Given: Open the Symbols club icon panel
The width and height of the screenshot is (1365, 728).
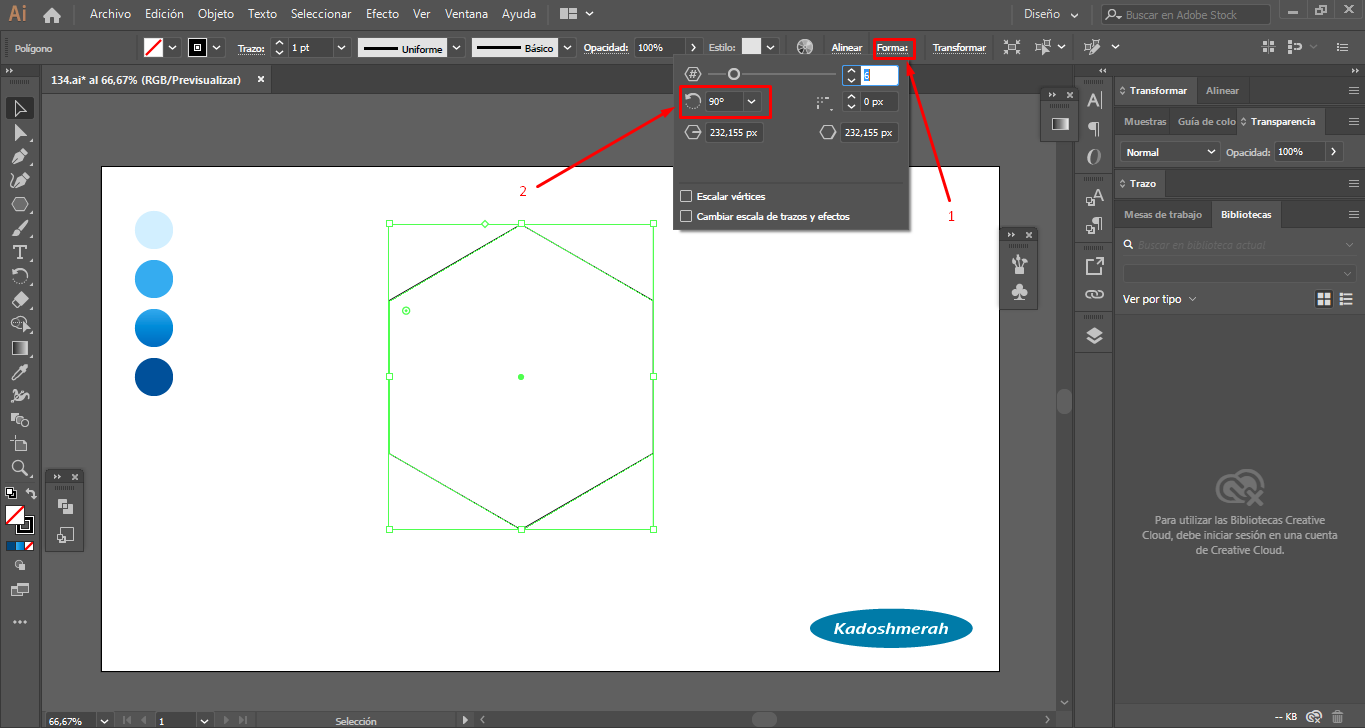Looking at the screenshot, I should pos(1019,292).
